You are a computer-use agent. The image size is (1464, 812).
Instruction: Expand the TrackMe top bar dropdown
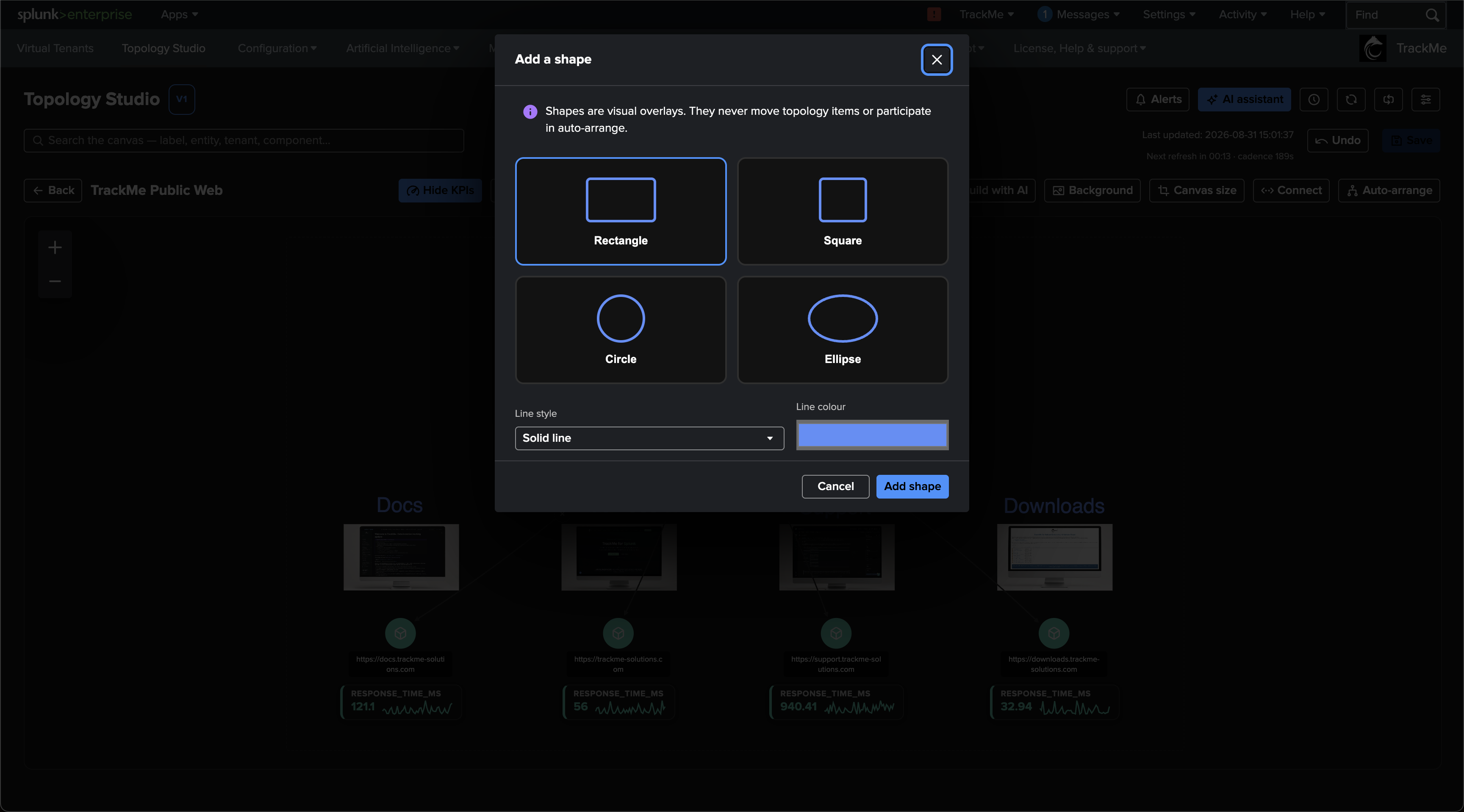point(986,15)
